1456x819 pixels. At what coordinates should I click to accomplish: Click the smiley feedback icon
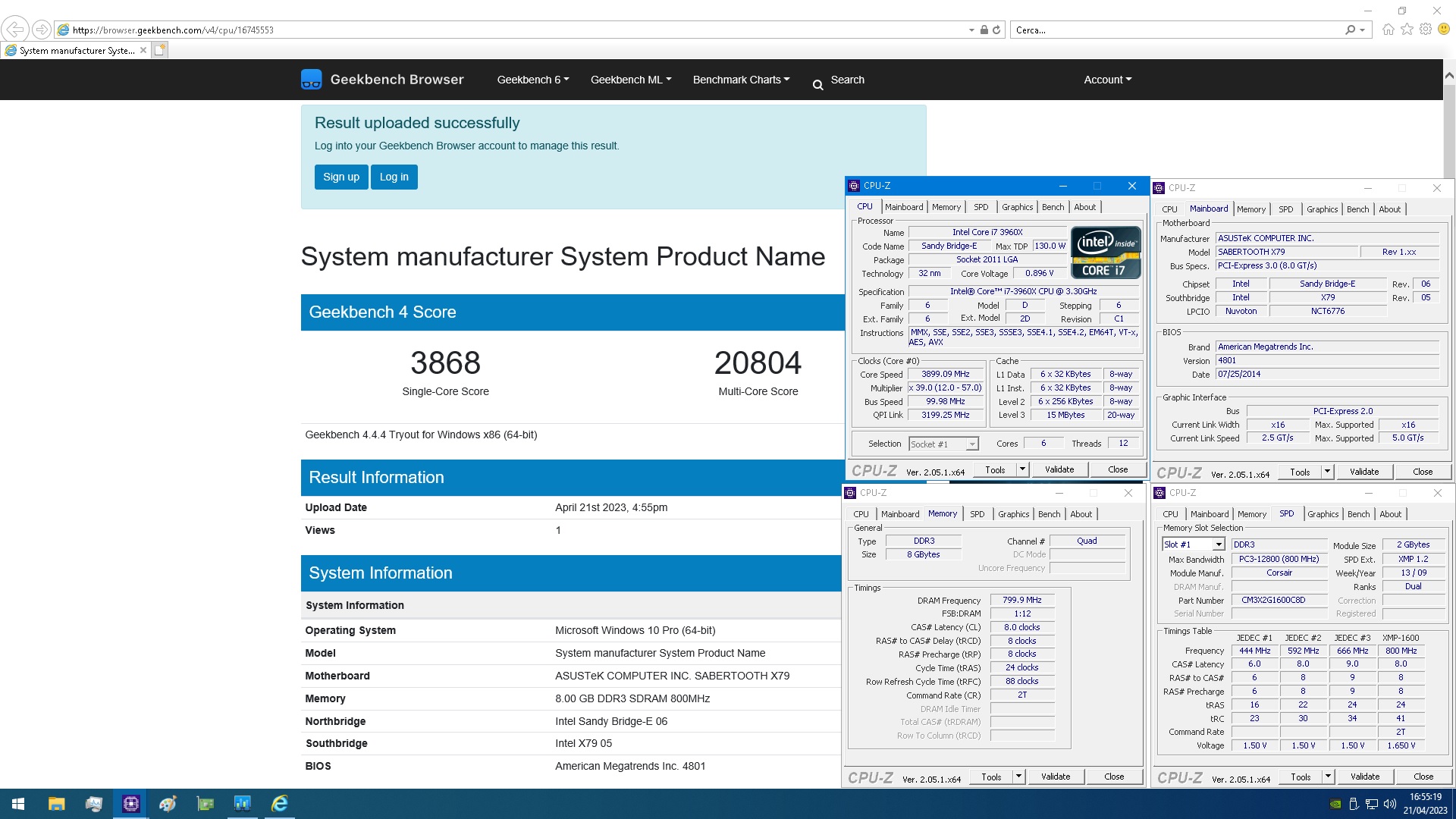coord(1444,30)
